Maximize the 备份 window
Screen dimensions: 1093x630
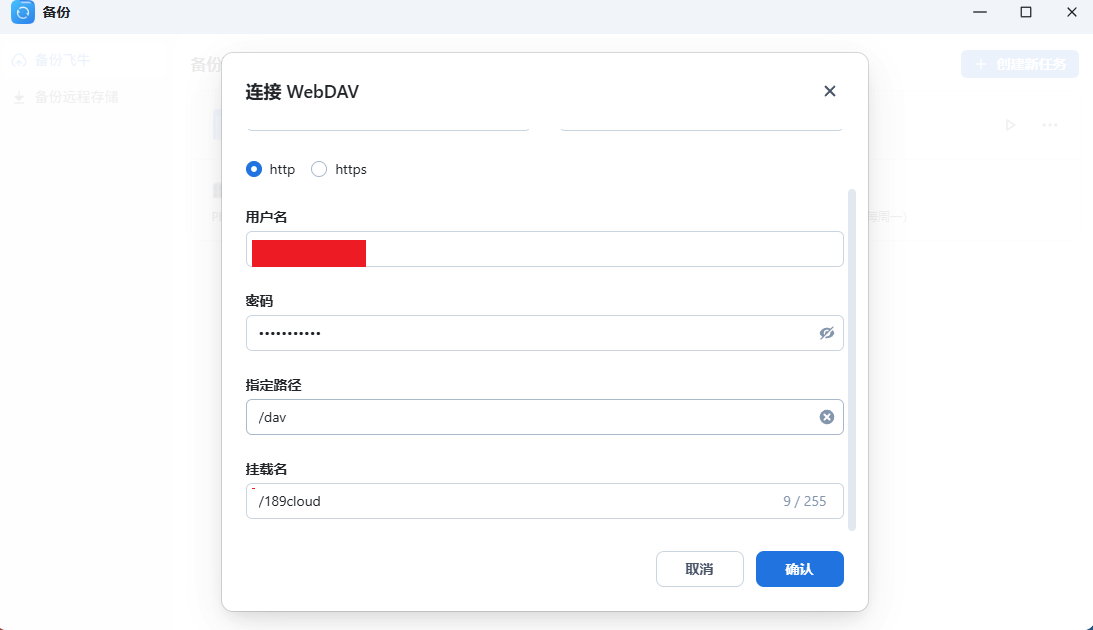1025,12
